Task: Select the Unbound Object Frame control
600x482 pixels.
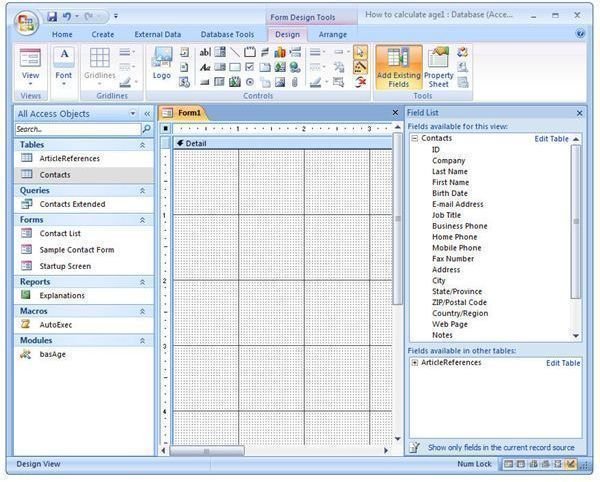Action: coord(280,67)
